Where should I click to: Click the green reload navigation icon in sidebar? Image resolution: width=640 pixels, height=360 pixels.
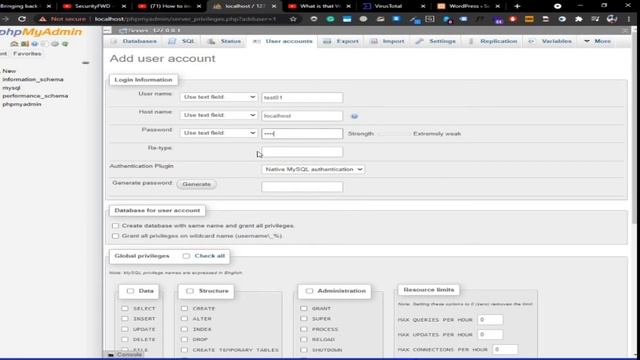pyautogui.click(x=65, y=44)
